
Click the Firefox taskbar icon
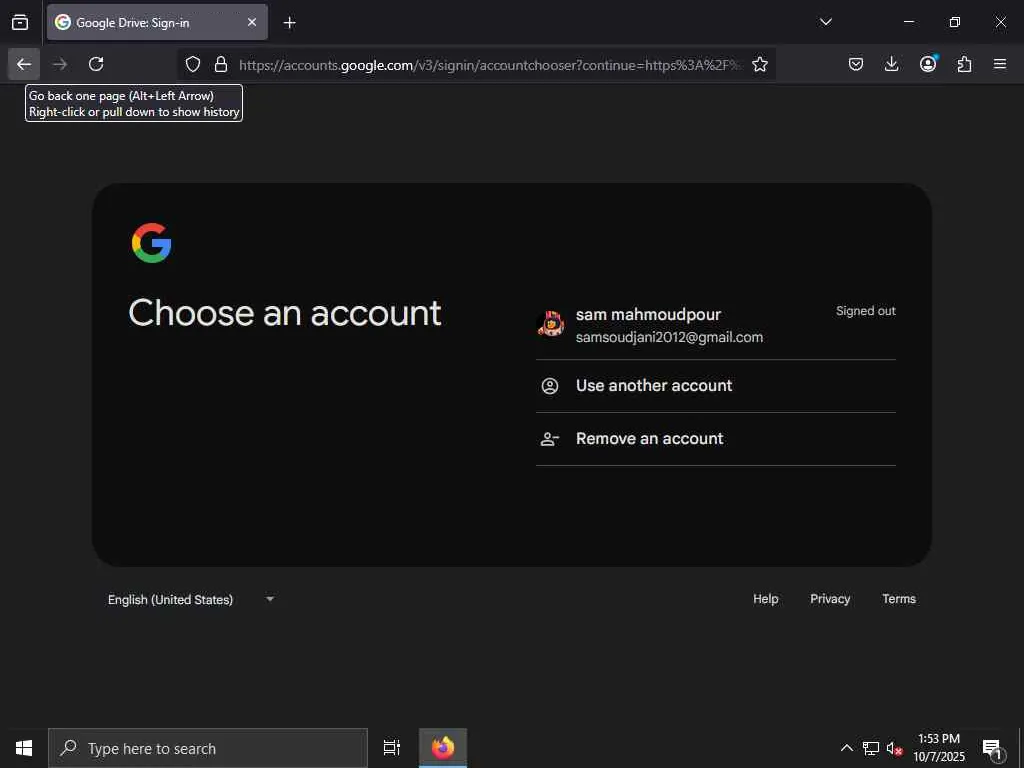[443, 748]
